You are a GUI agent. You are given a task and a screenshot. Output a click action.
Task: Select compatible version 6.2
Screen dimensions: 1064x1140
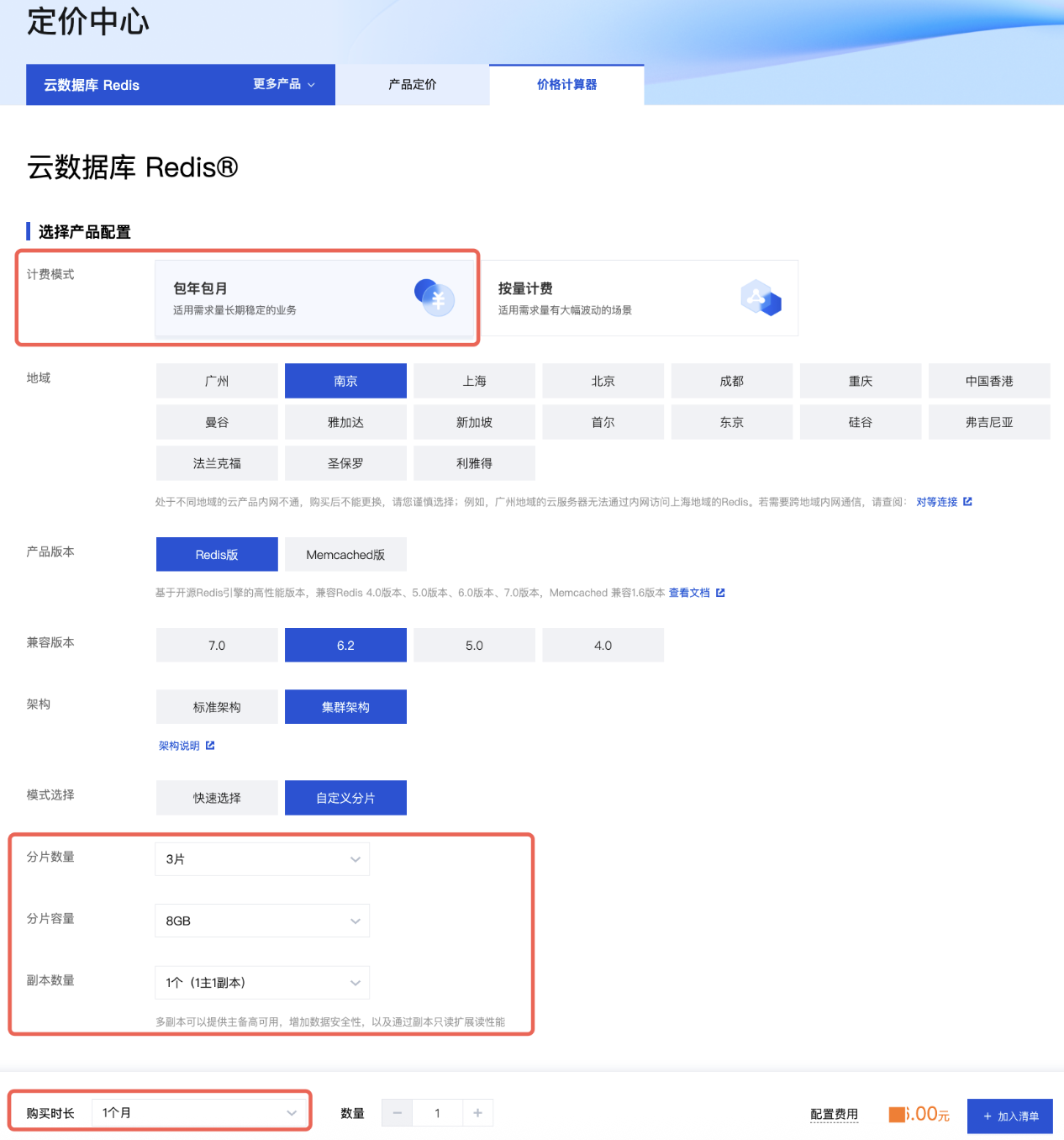pyautogui.click(x=345, y=646)
